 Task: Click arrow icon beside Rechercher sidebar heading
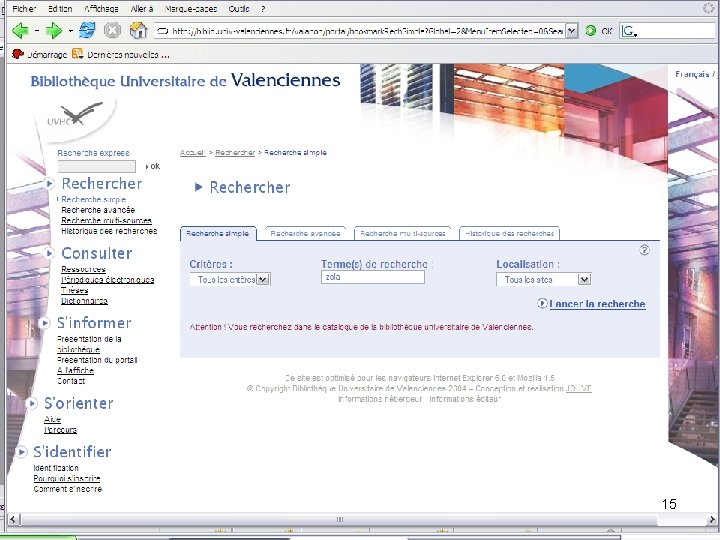point(50,184)
